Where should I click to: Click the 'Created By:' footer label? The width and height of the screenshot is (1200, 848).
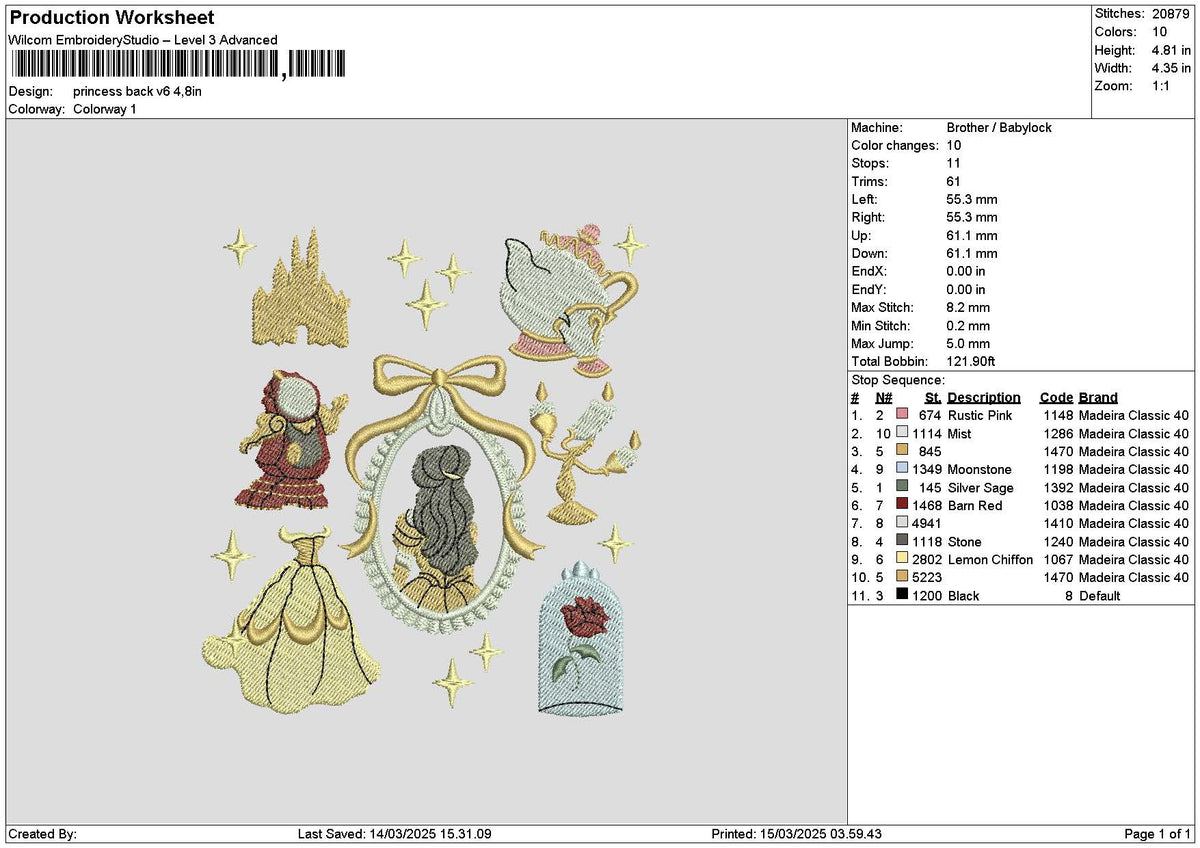42,834
